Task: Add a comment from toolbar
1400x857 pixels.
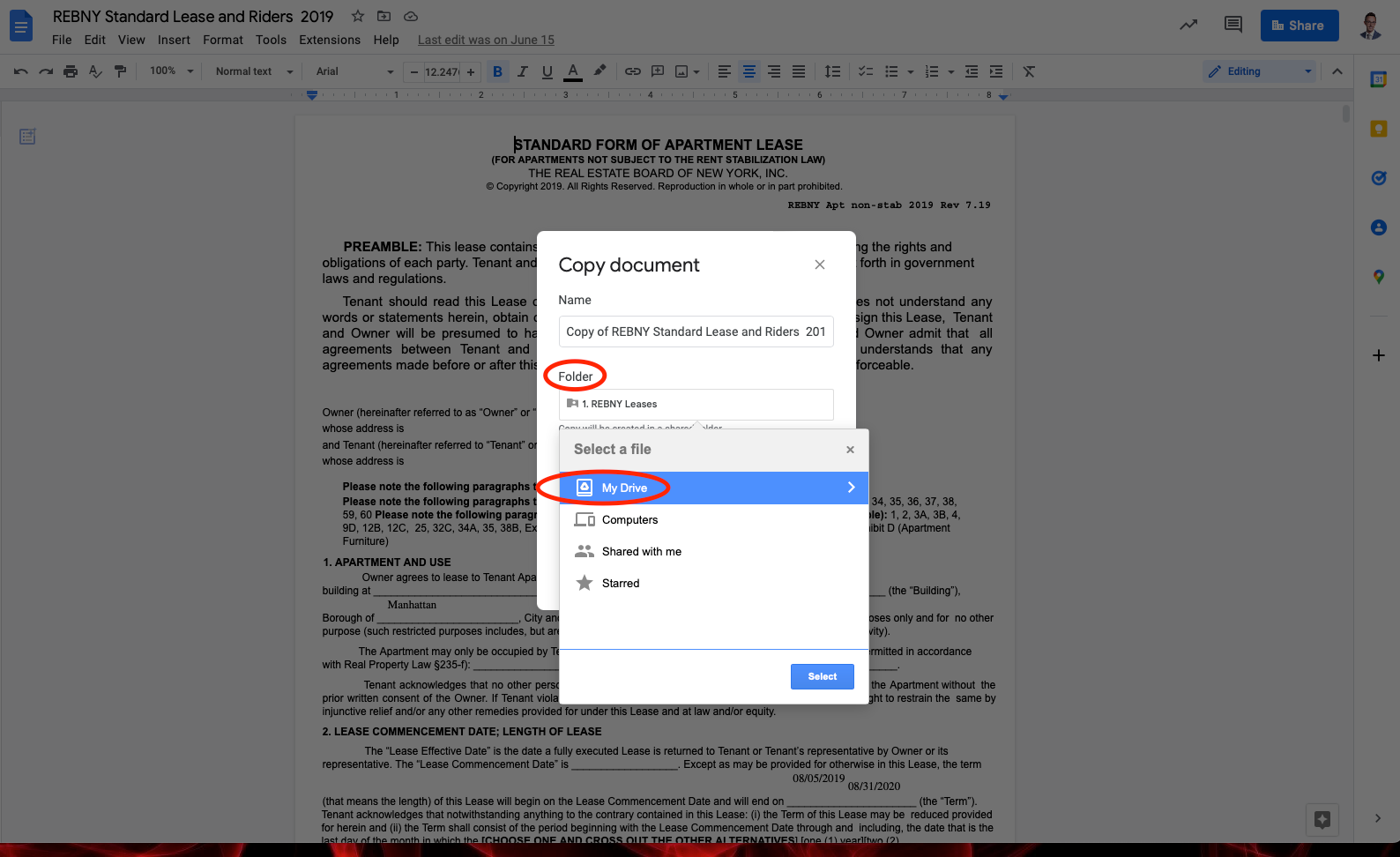Action: [658, 71]
